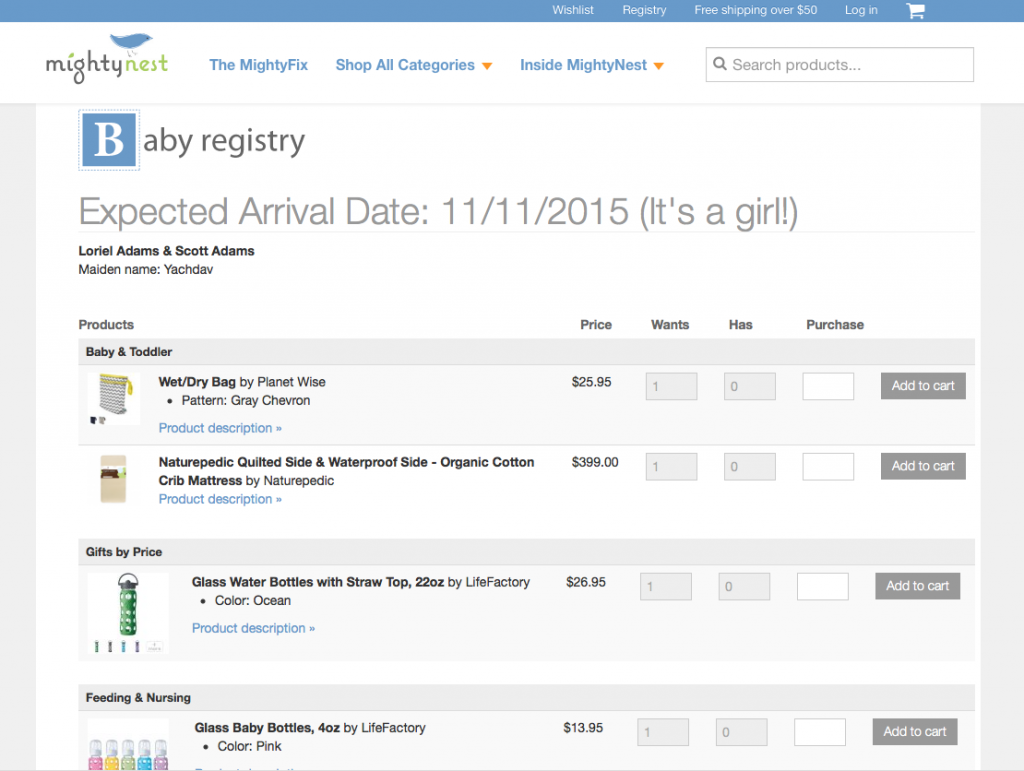Open The MightyFix page
The height and width of the screenshot is (771, 1024).
(258, 65)
